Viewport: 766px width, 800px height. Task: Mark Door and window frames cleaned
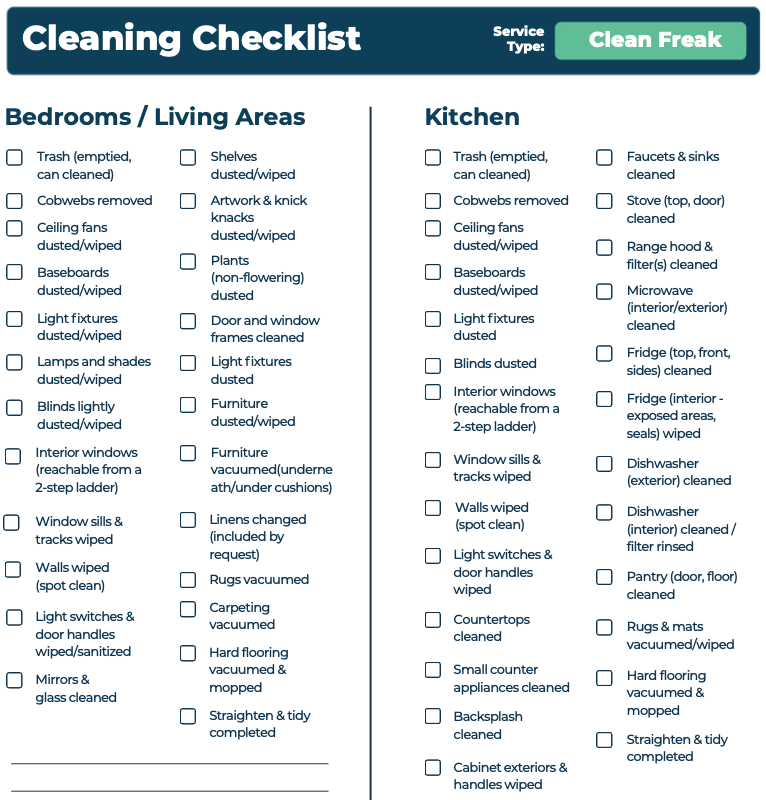[188, 321]
